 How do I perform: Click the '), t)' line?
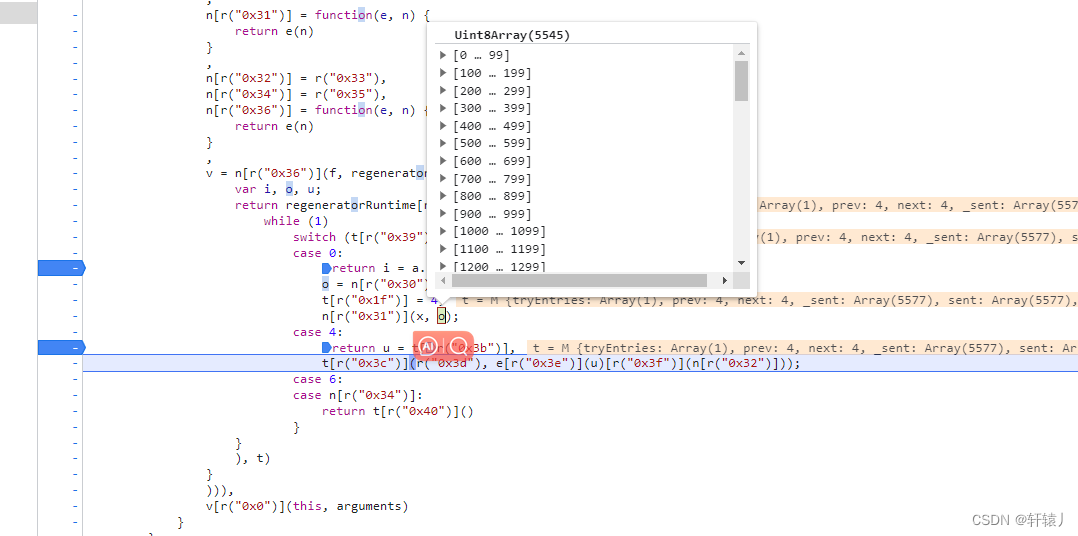[x=252, y=458]
